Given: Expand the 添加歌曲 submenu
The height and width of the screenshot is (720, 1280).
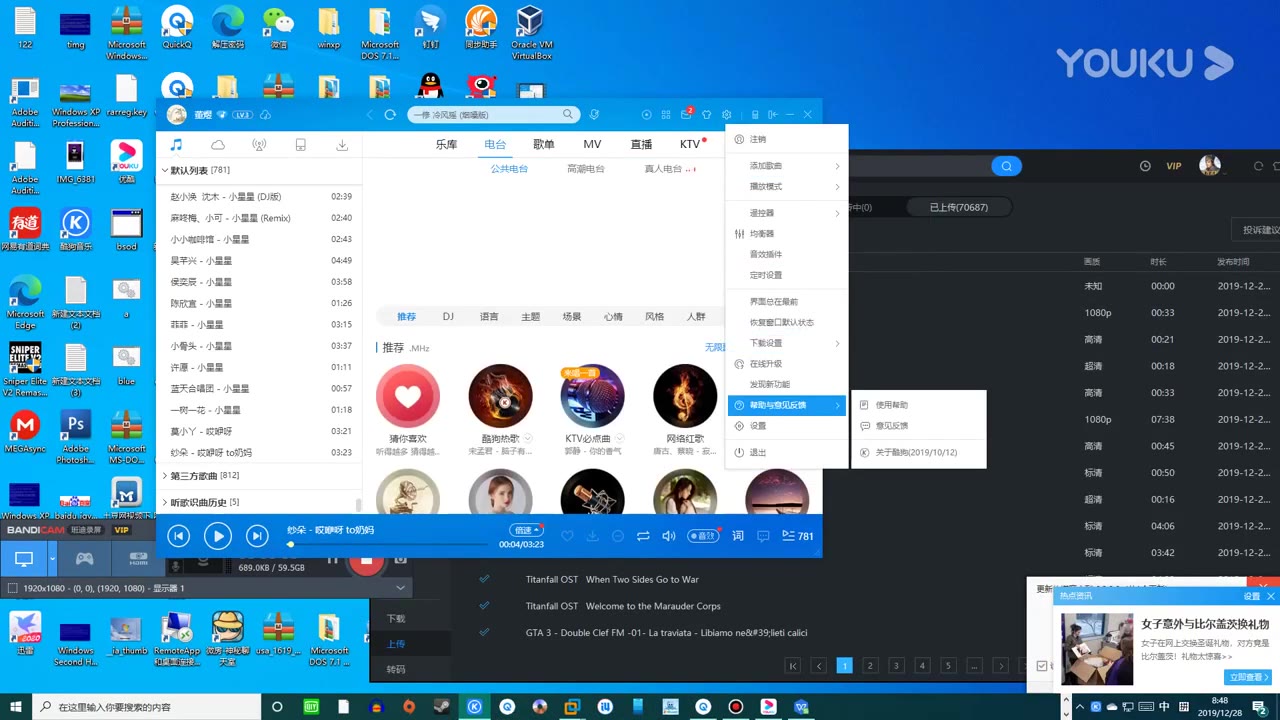Looking at the screenshot, I should (786, 166).
